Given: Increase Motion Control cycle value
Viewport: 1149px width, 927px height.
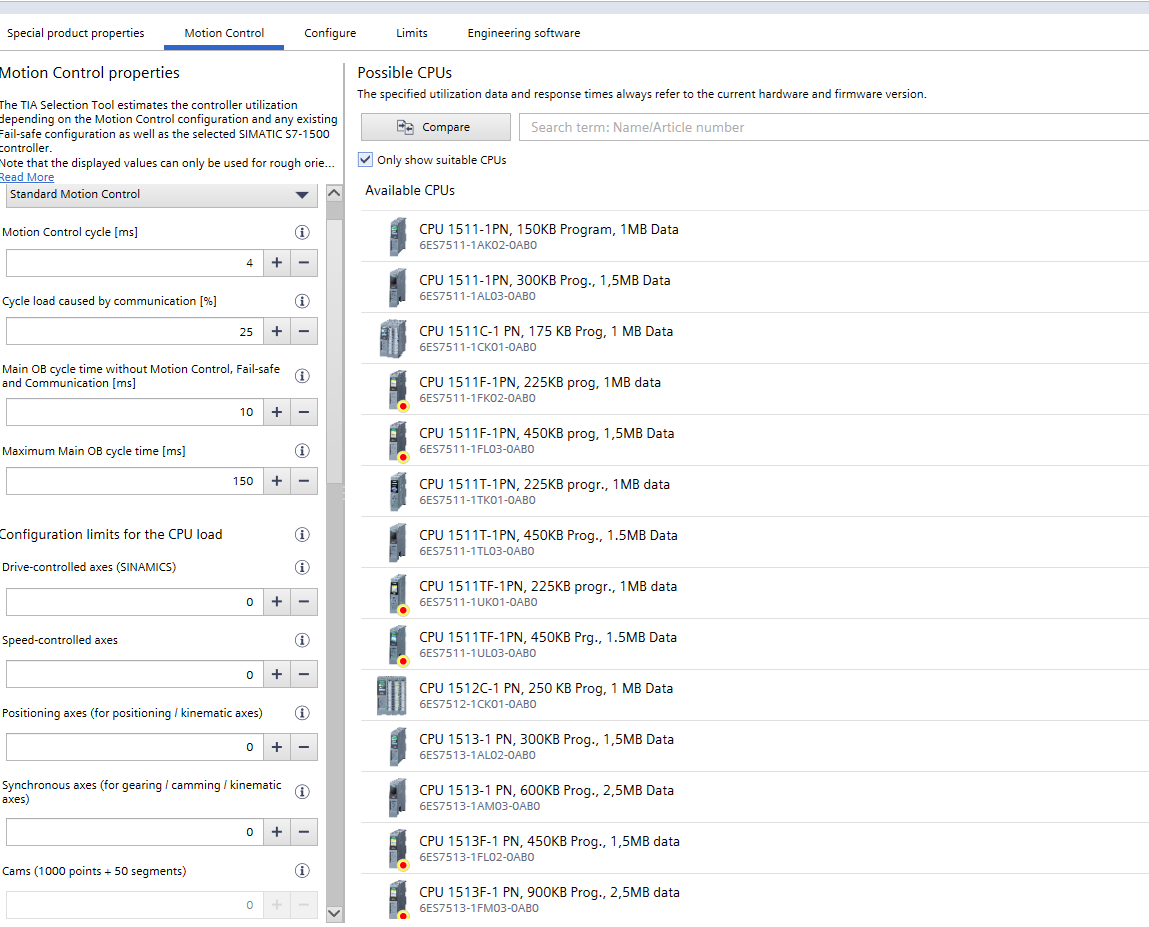Looking at the screenshot, I should (x=277, y=262).
